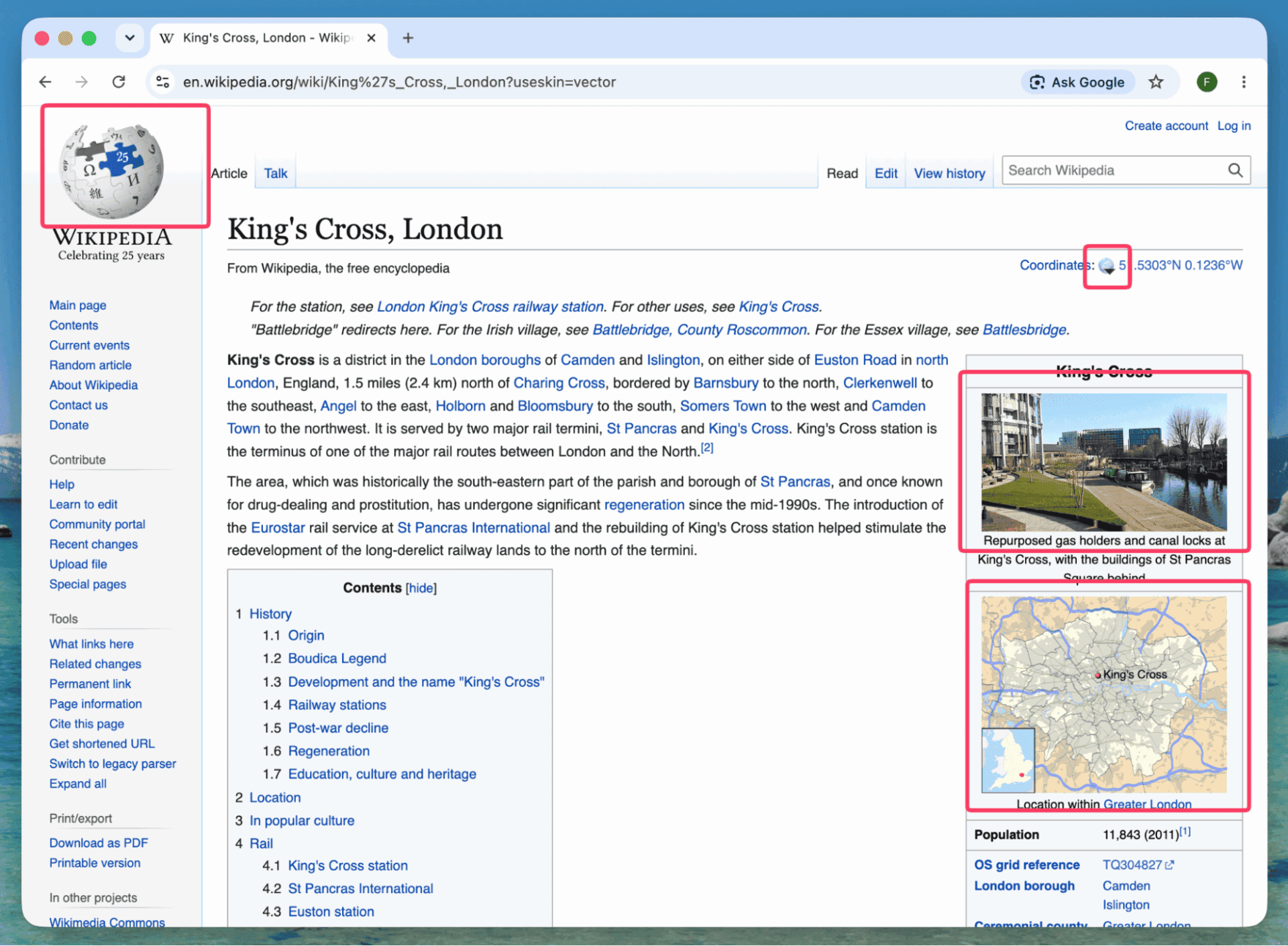
Task: Click Greater London link under map
Action: coord(1147,804)
